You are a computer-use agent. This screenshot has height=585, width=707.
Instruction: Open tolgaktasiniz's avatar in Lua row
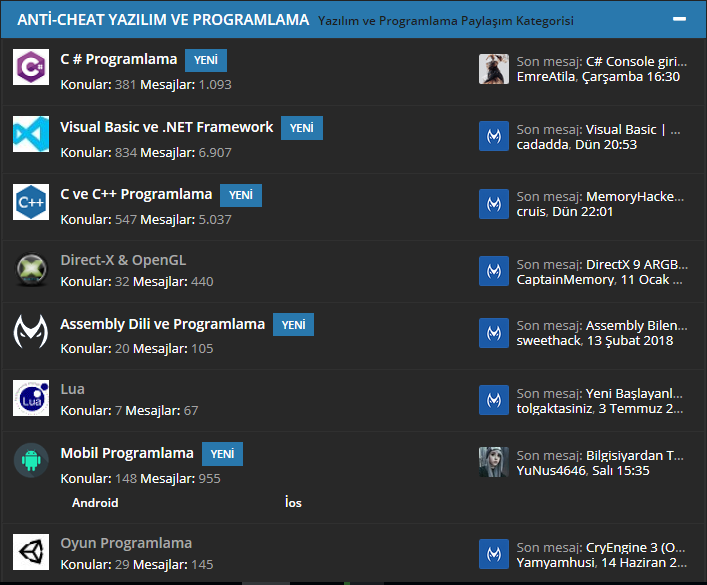click(x=494, y=400)
